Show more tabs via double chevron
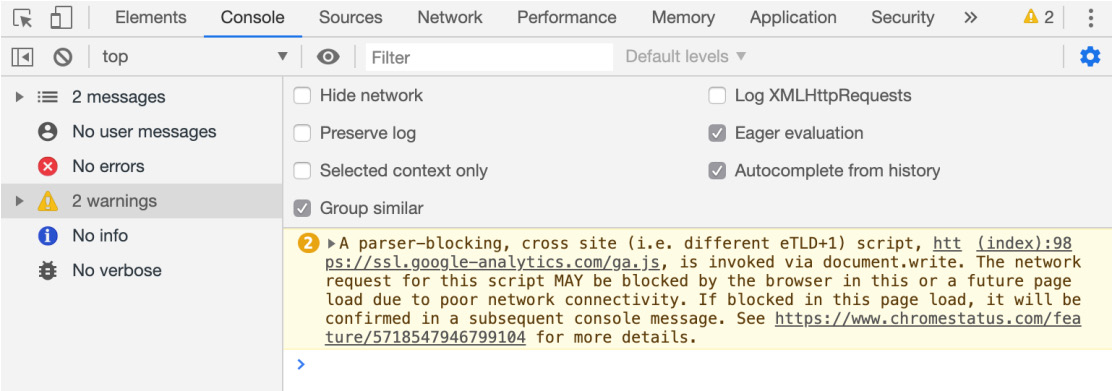 click(x=971, y=18)
